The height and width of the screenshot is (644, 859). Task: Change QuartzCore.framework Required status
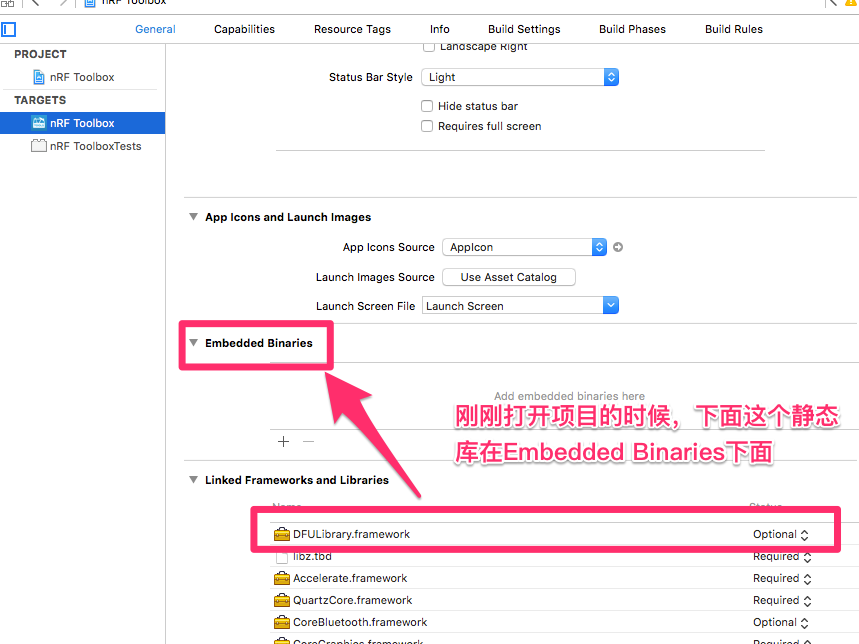(x=782, y=600)
